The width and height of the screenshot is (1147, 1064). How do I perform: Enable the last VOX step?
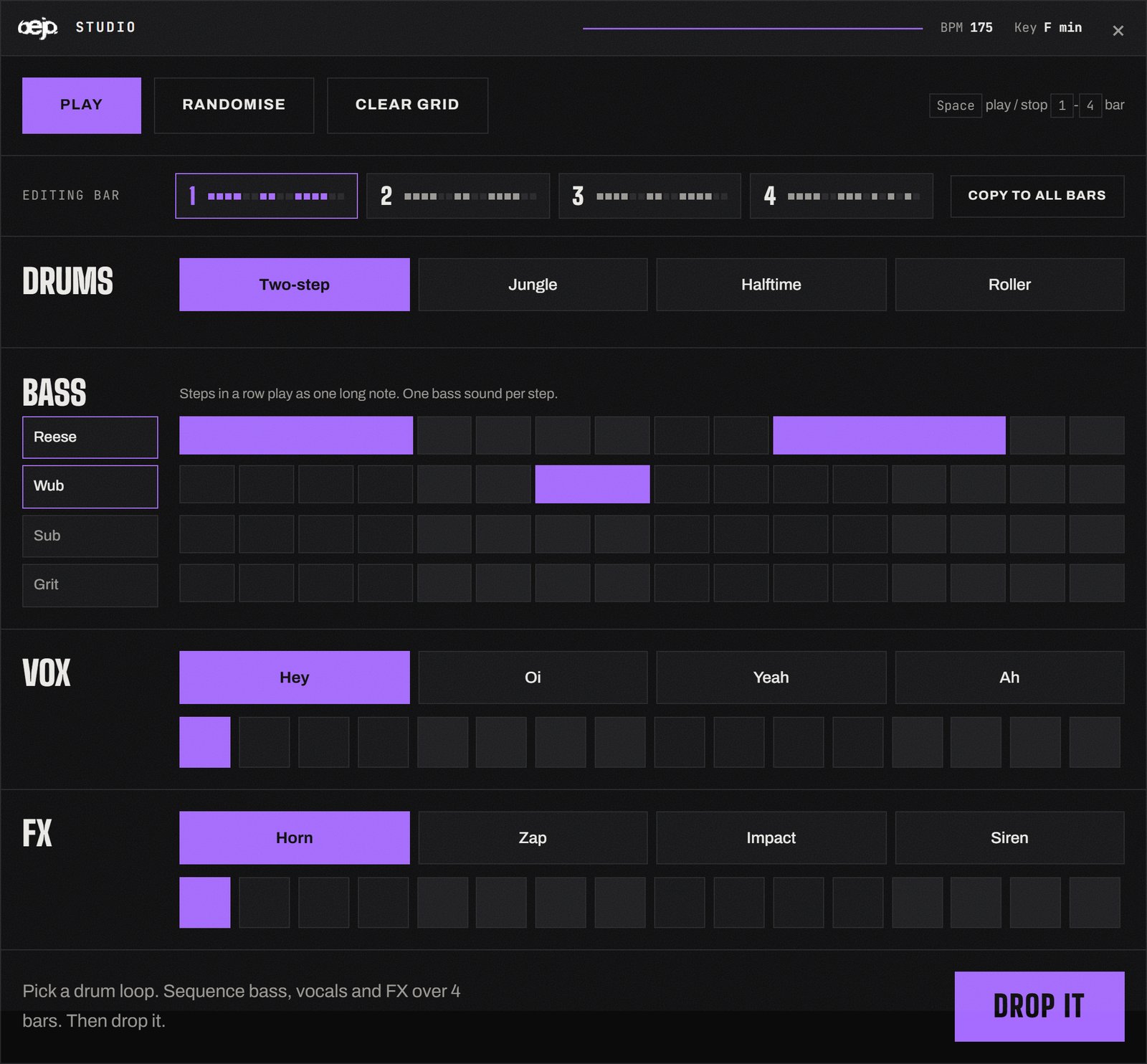click(x=1095, y=742)
